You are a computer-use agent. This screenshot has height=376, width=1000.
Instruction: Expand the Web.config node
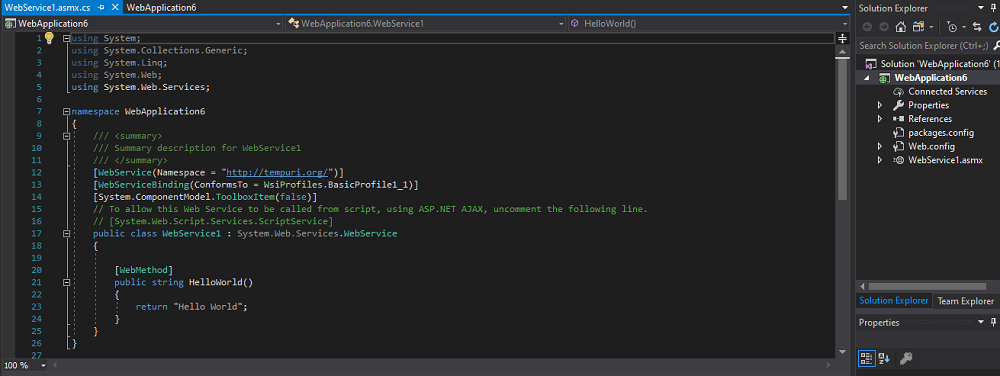pyautogui.click(x=879, y=147)
